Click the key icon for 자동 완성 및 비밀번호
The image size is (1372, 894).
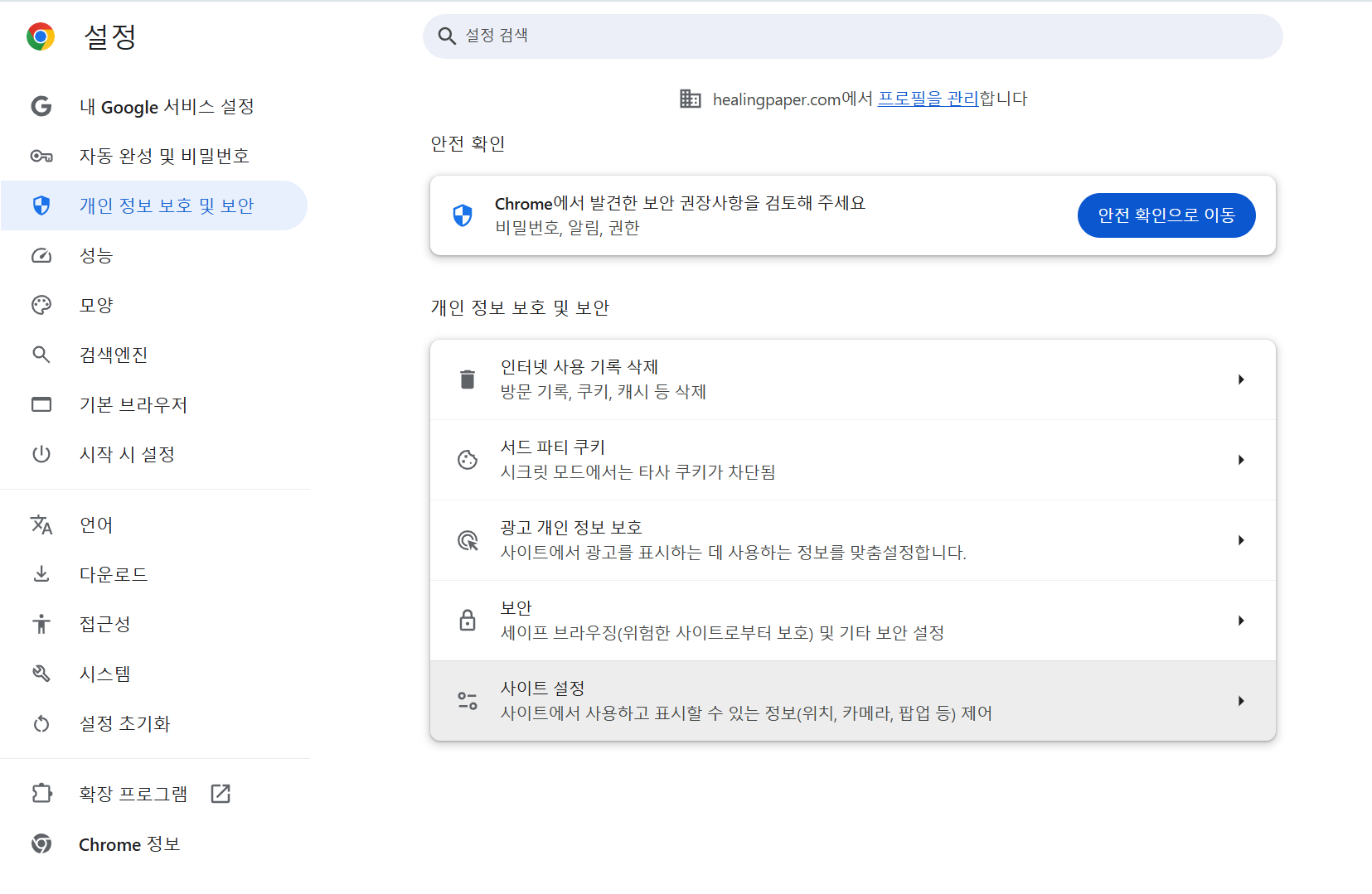41,156
